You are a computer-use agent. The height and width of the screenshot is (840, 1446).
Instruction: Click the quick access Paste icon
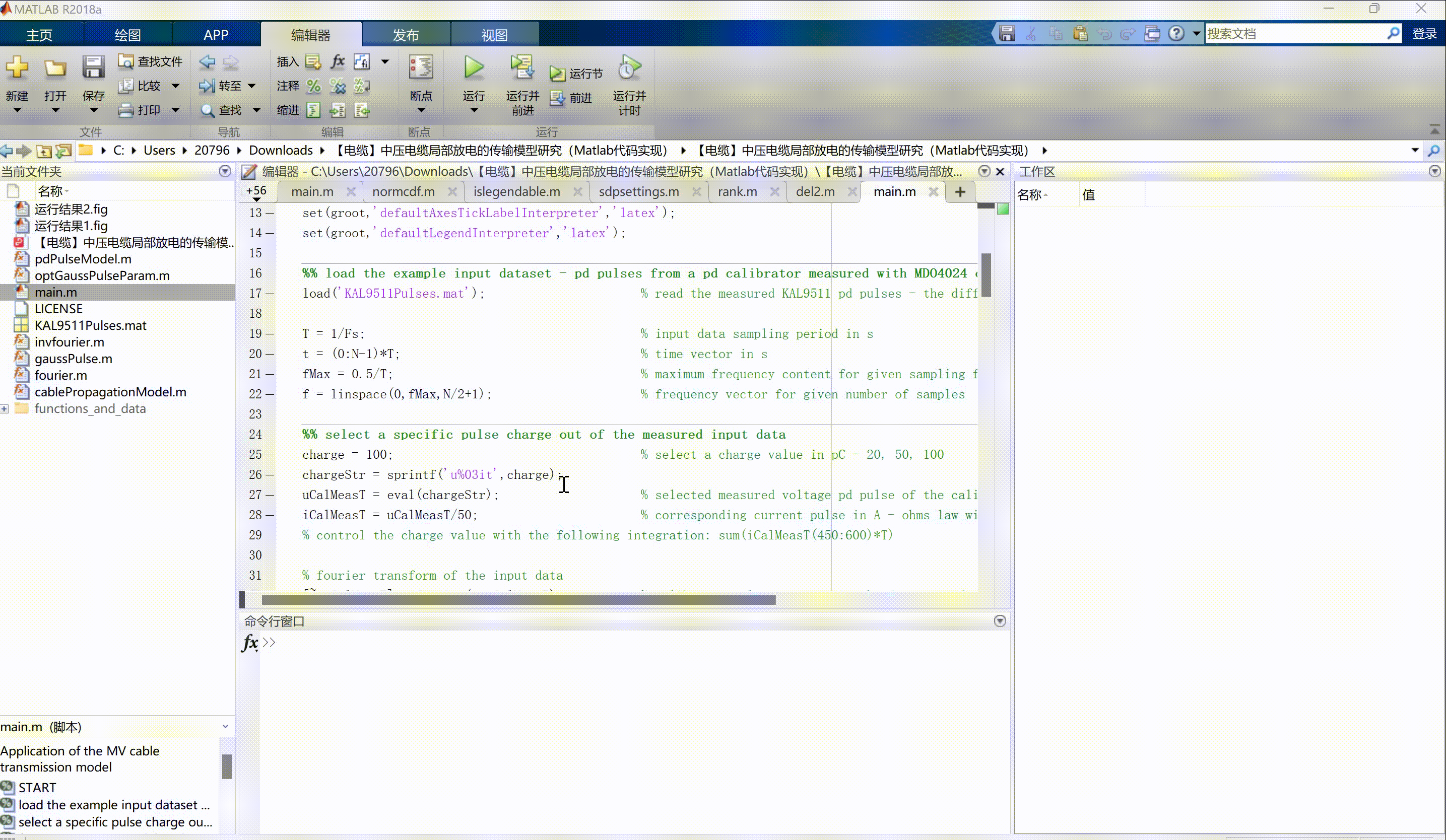(x=1080, y=34)
